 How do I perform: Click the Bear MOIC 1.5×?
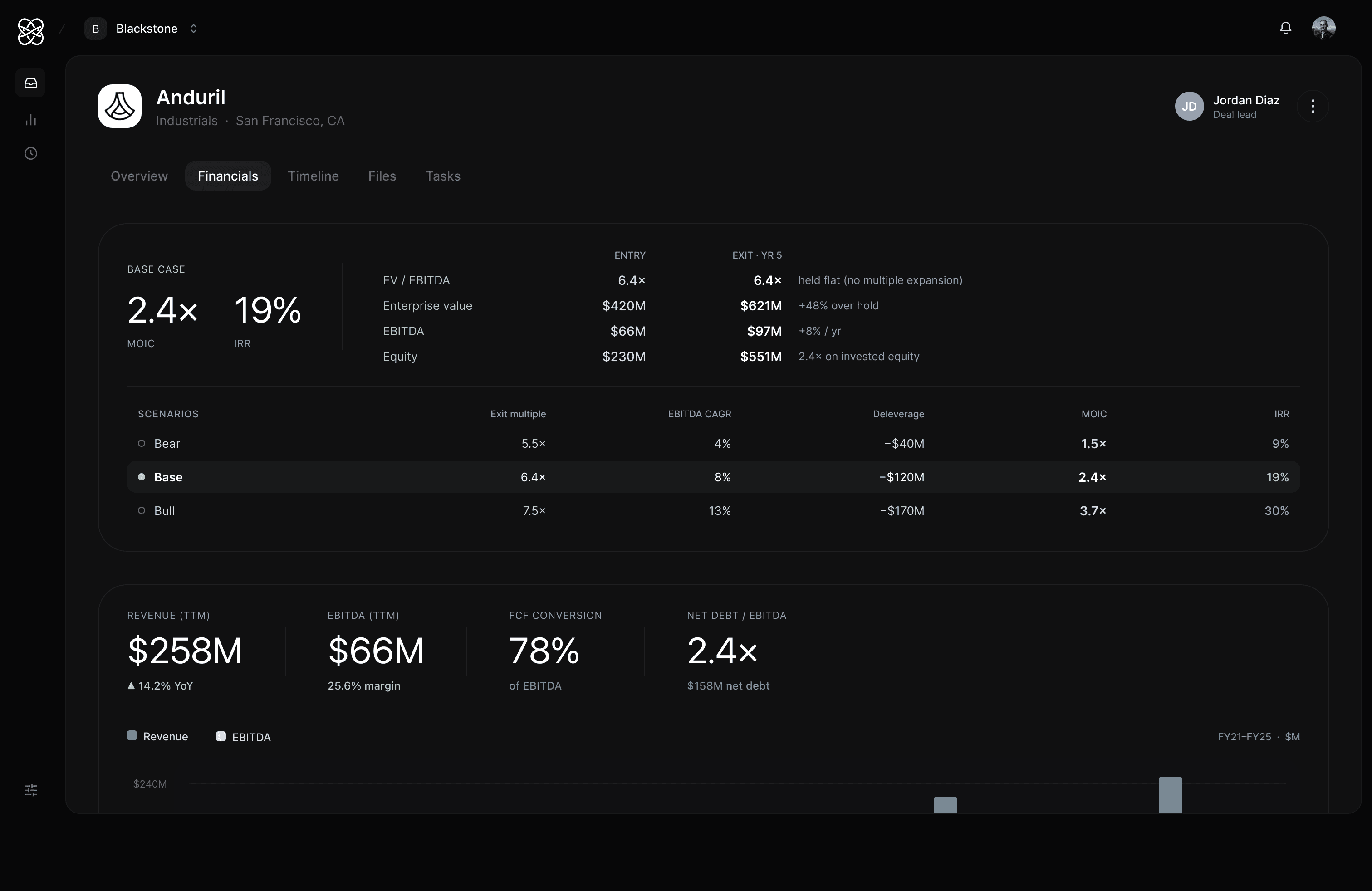coord(1093,443)
